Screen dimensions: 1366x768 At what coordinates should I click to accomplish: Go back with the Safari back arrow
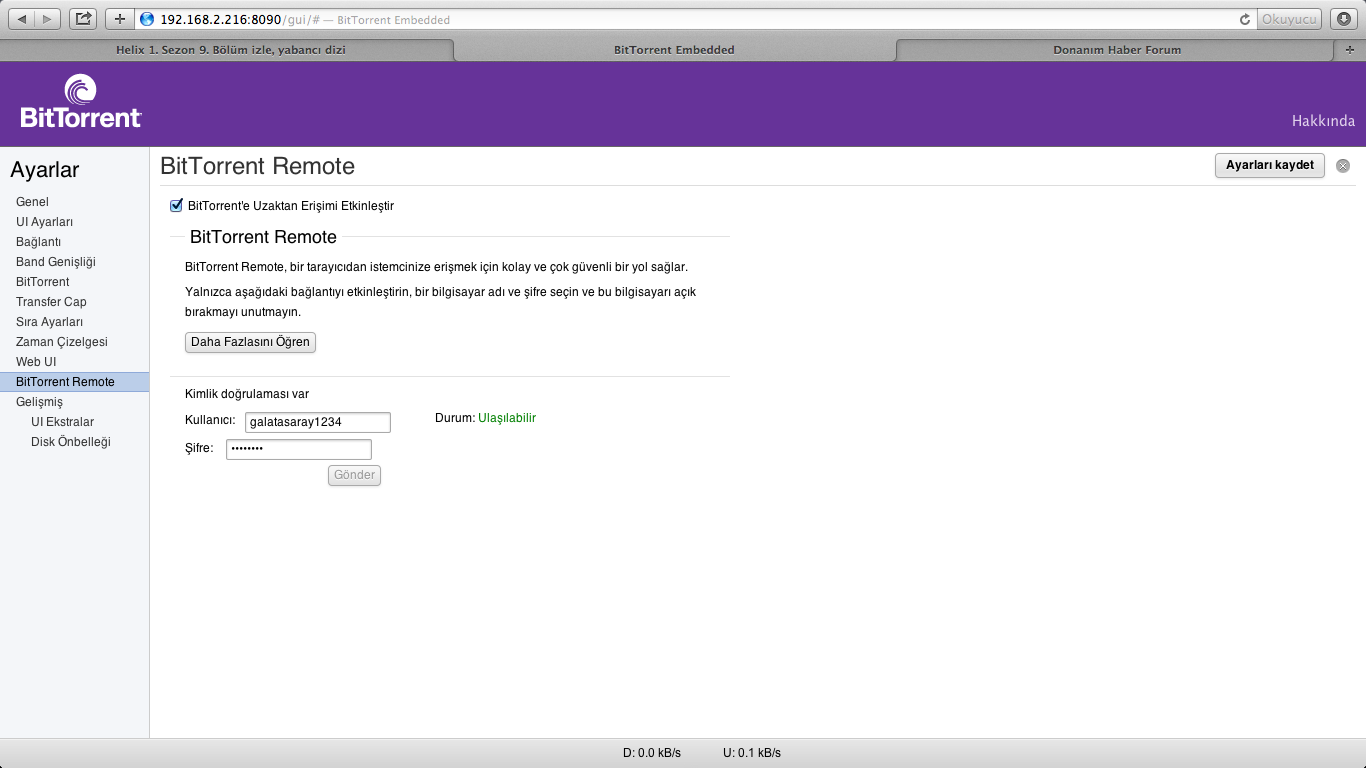pyautogui.click(x=22, y=19)
